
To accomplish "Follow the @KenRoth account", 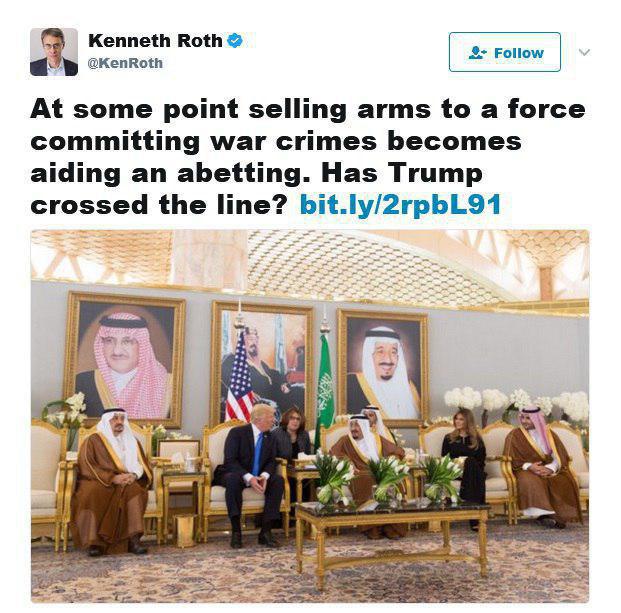I will point(505,52).
